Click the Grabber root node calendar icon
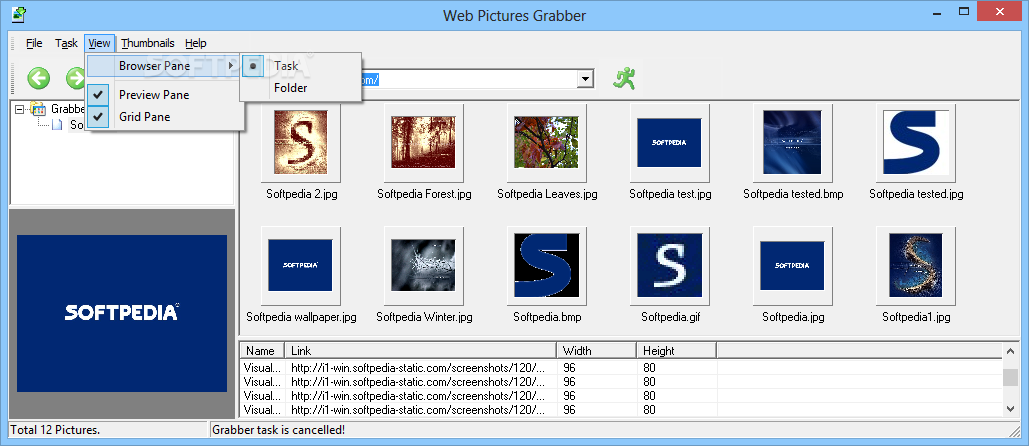This screenshot has width=1029, height=446. click(x=38, y=109)
